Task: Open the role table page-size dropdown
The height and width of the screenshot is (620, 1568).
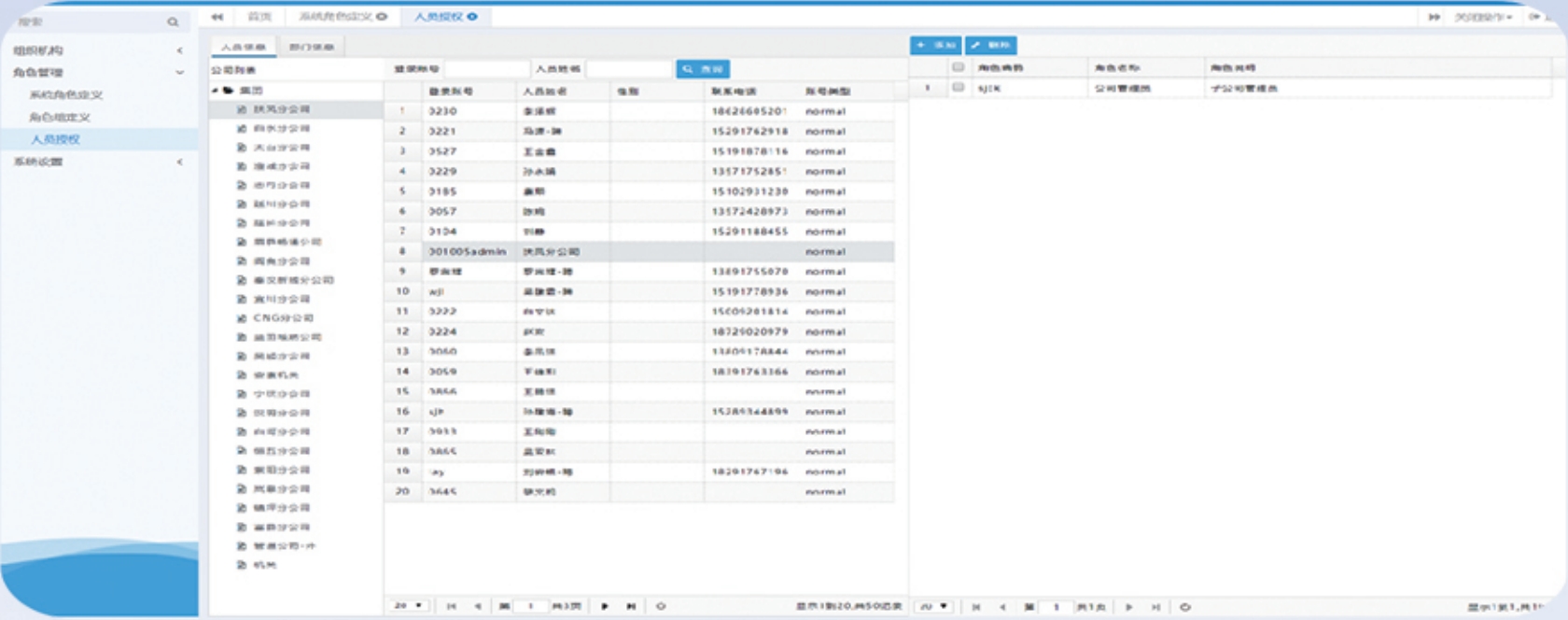Action: pos(933,607)
